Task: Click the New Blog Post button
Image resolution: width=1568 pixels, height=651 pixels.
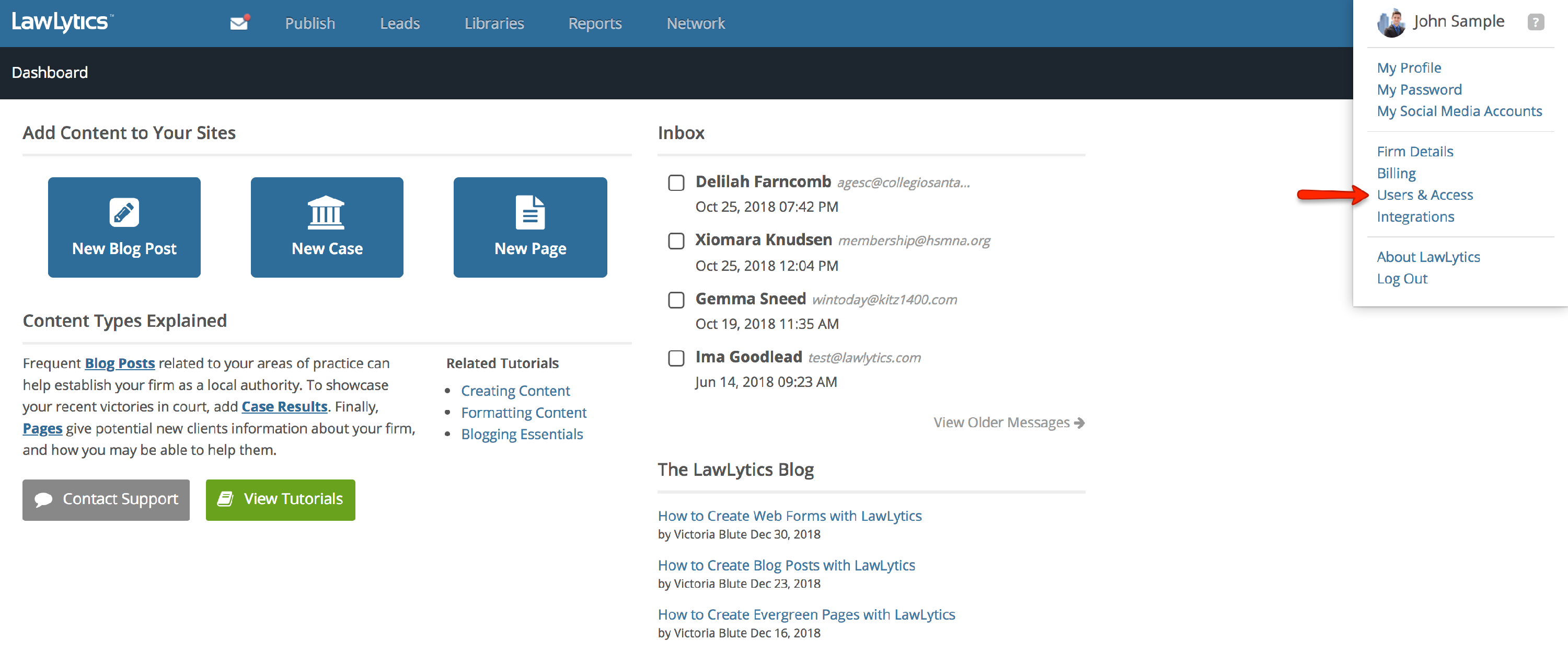Action: pos(124,227)
